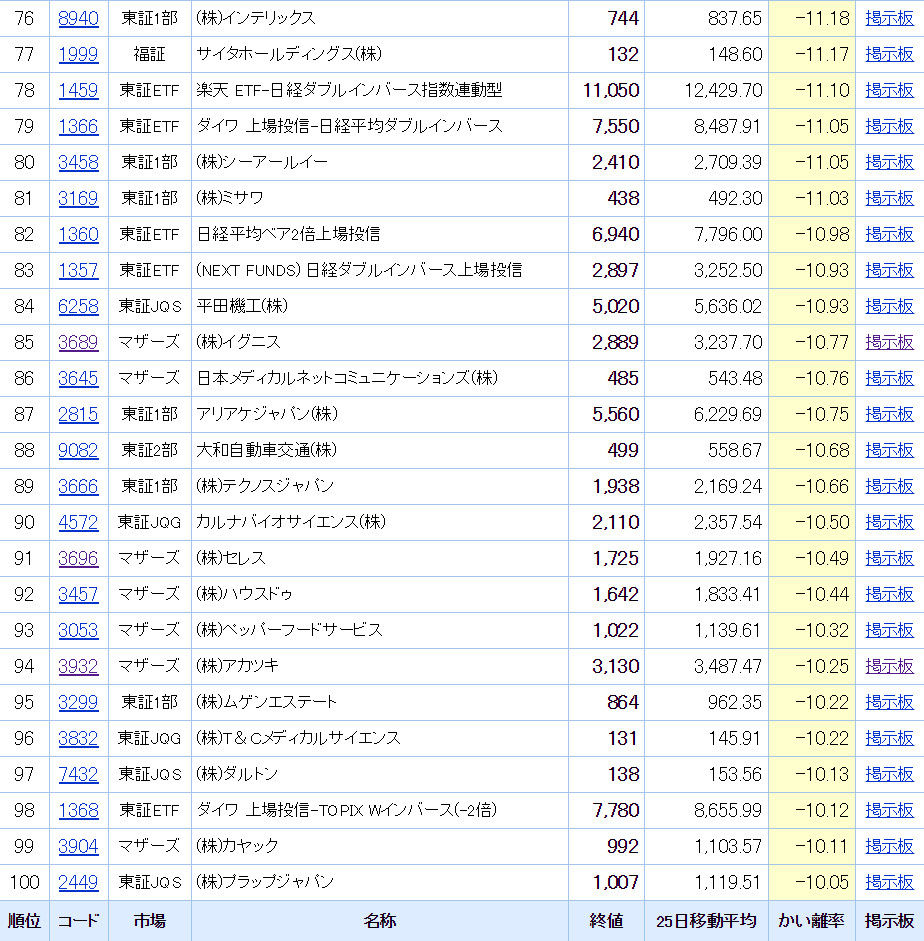Click the 掲示板 link for rank 100
This screenshot has height=941, width=924.
(889, 883)
